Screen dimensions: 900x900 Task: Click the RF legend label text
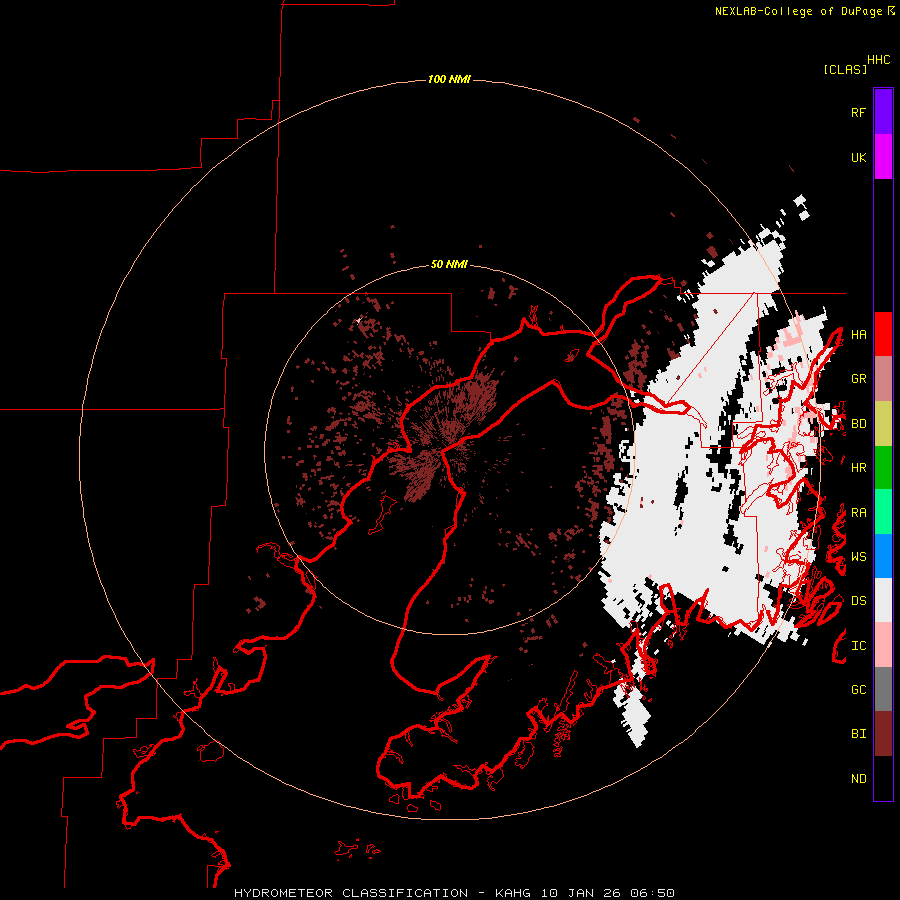pos(858,112)
